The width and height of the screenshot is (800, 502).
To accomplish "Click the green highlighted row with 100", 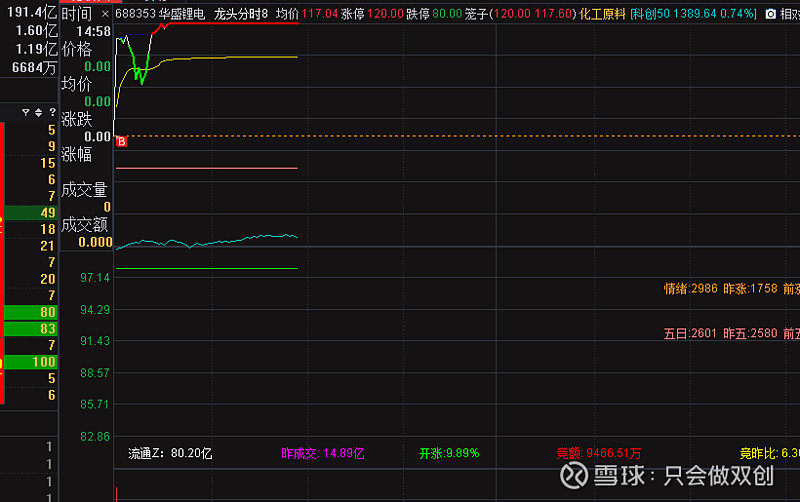I will tap(28, 361).
